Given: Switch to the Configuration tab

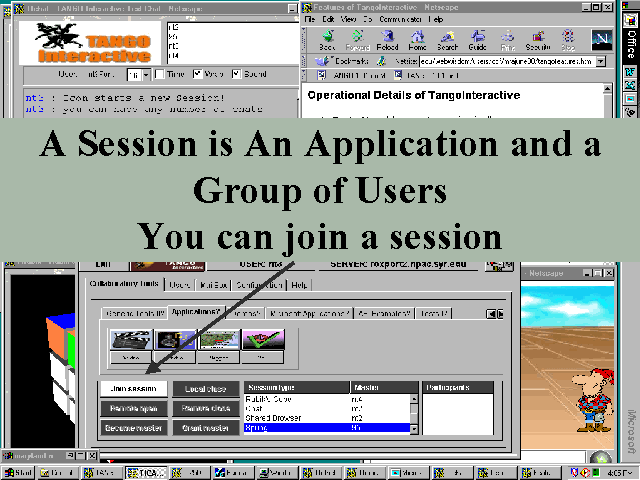Looking at the screenshot, I should tap(259, 285).
